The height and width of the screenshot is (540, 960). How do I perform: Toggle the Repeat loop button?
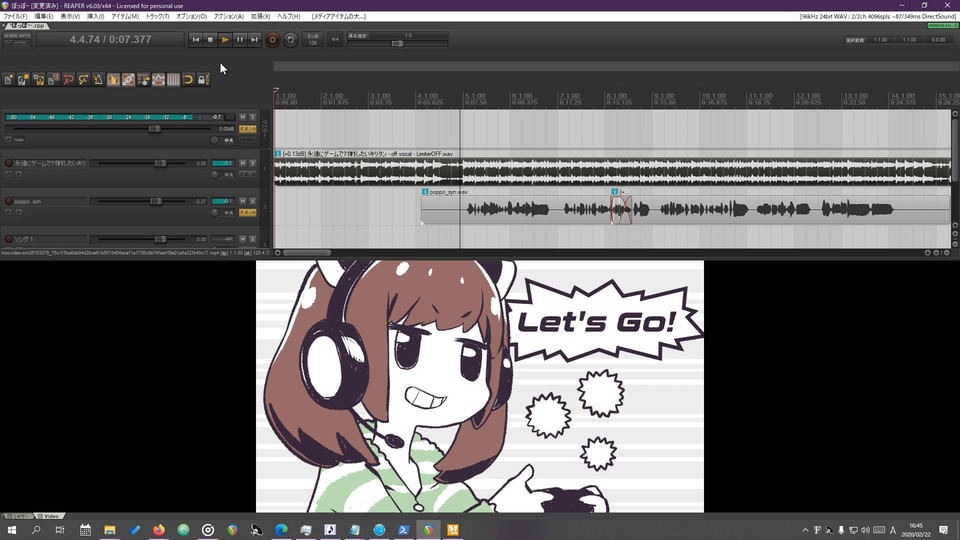coord(291,39)
